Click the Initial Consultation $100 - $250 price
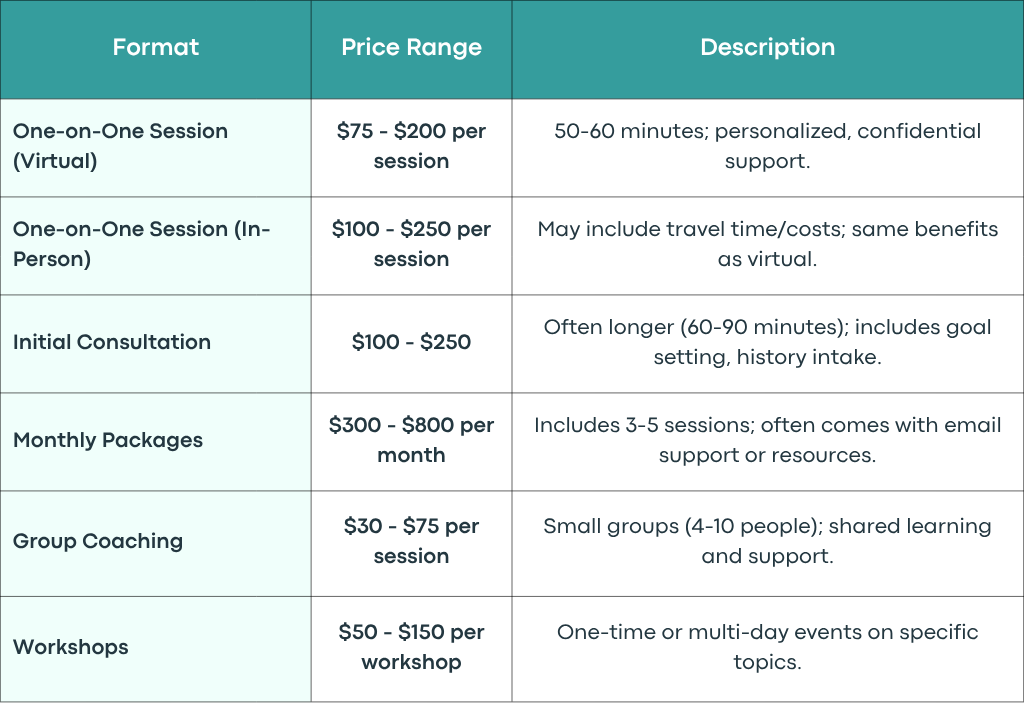This screenshot has height=703, width=1024. coord(411,342)
